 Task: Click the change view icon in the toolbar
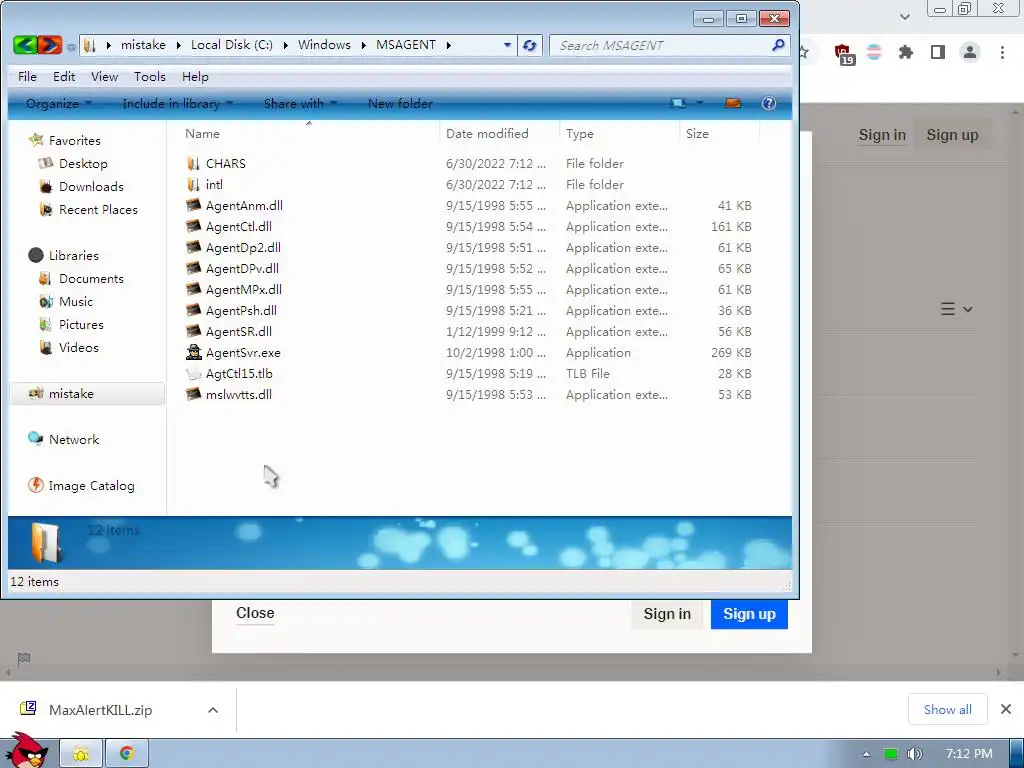679,103
